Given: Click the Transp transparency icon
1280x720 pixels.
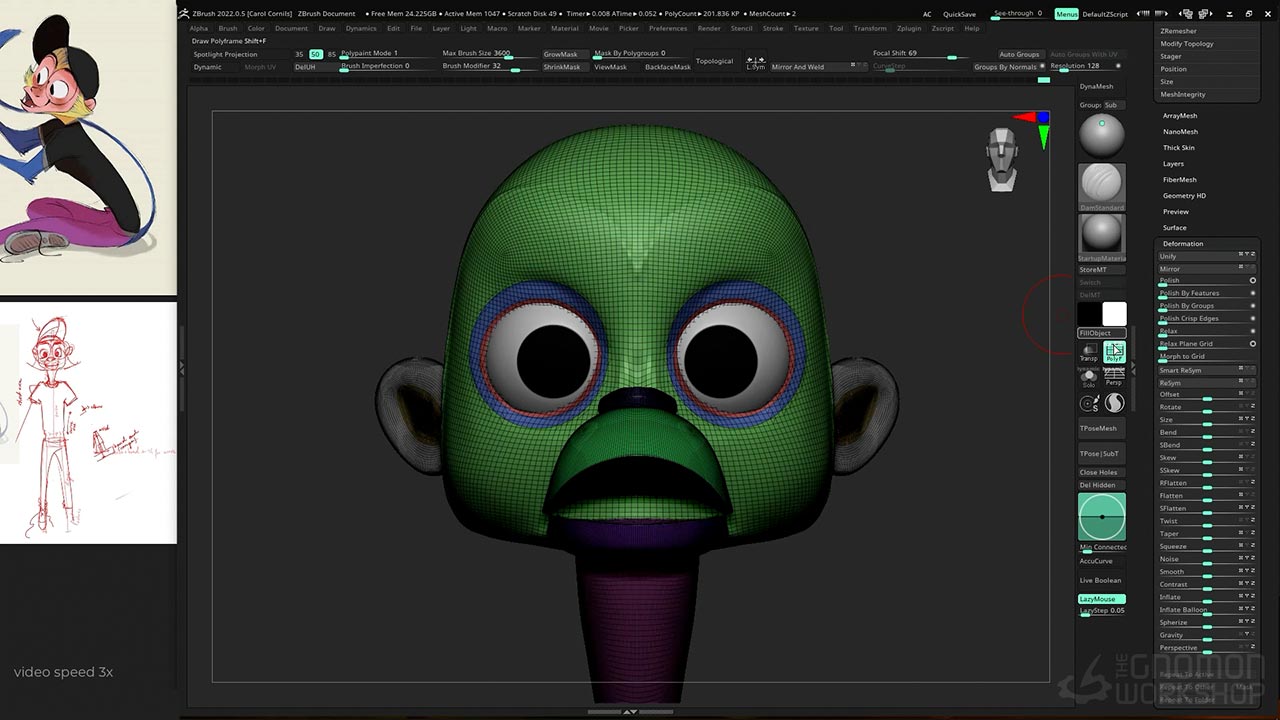Looking at the screenshot, I should click(x=1089, y=352).
